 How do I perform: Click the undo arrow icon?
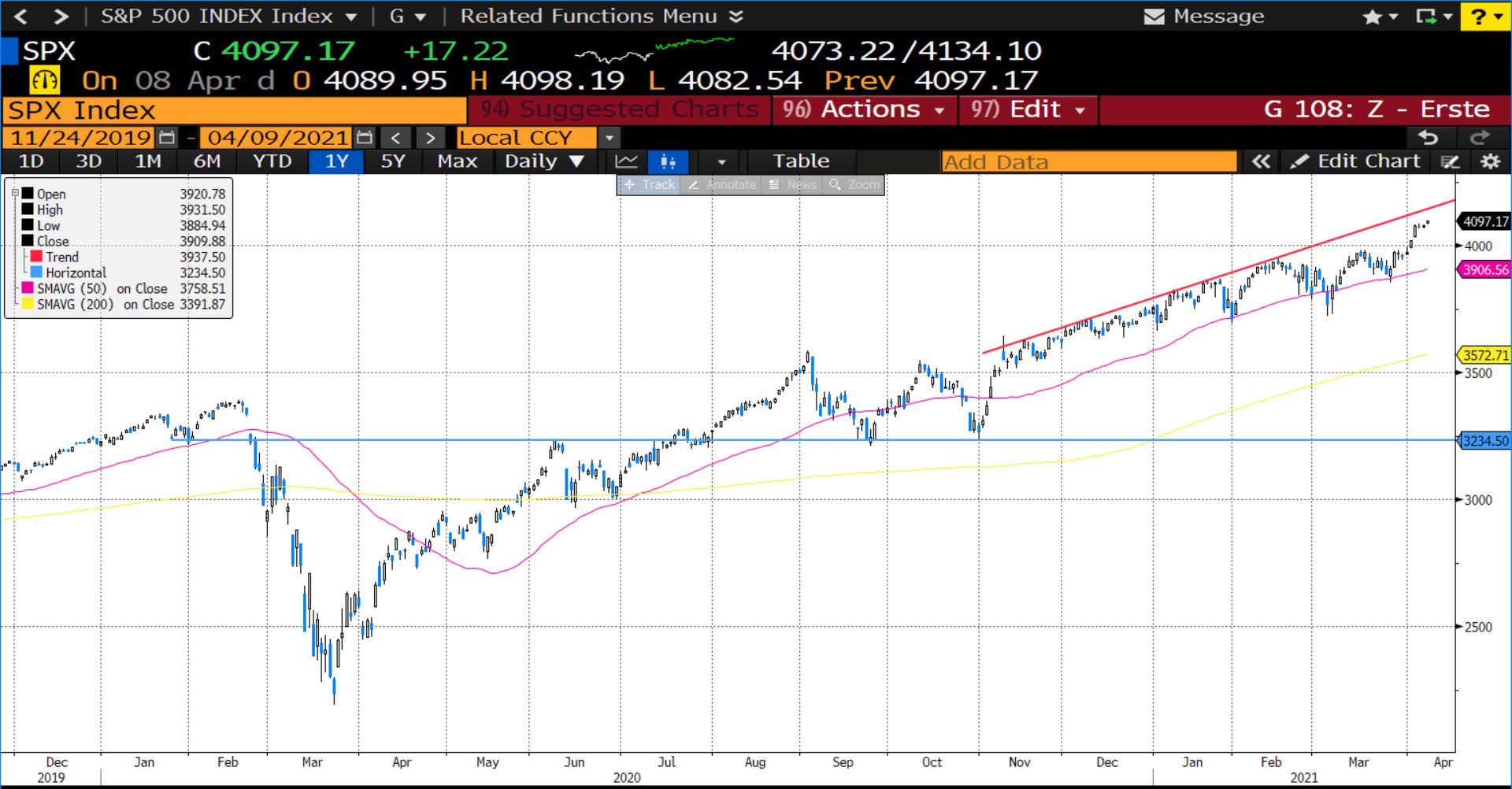coord(1428,138)
